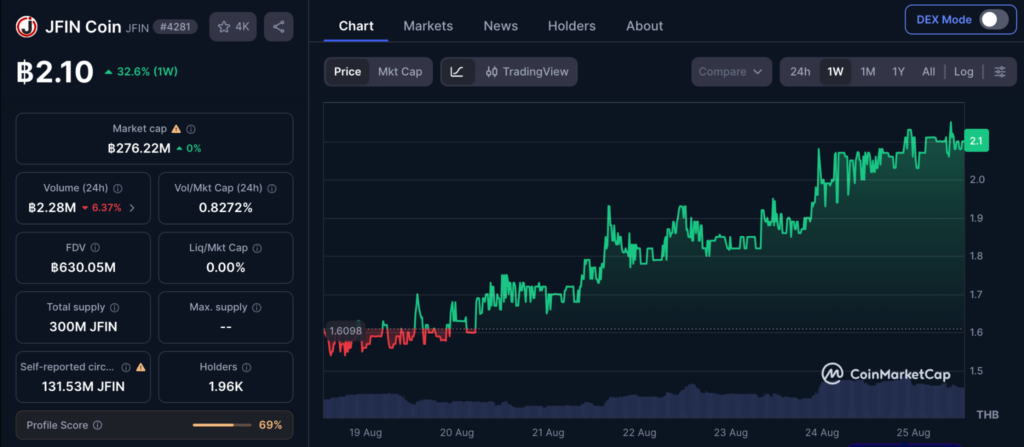Select the 24h time range
The height and width of the screenshot is (447, 1024).
pos(800,72)
